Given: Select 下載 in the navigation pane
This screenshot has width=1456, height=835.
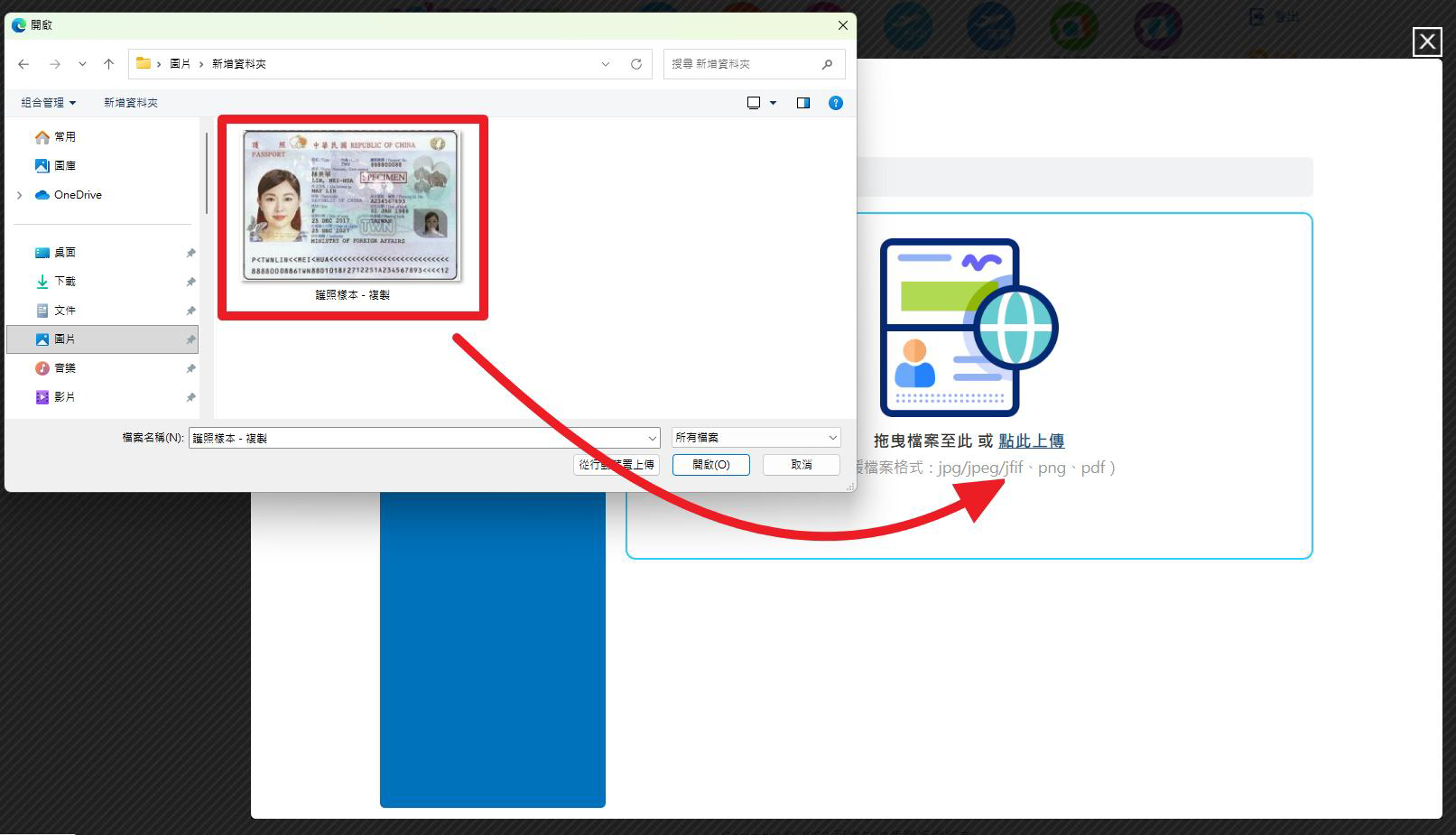Looking at the screenshot, I should coord(65,282).
